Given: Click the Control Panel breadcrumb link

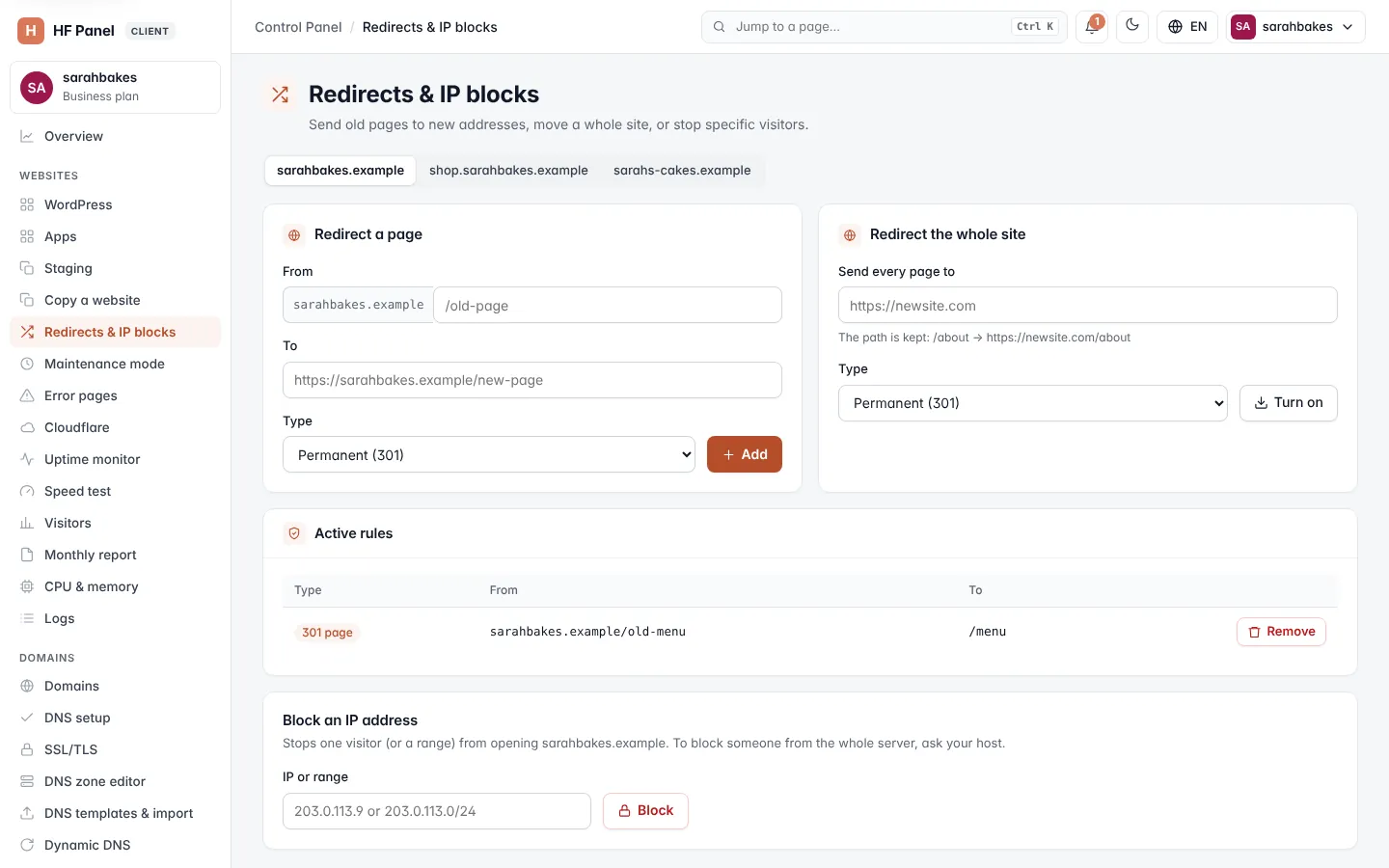Looking at the screenshot, I should (x=298, y=27).
